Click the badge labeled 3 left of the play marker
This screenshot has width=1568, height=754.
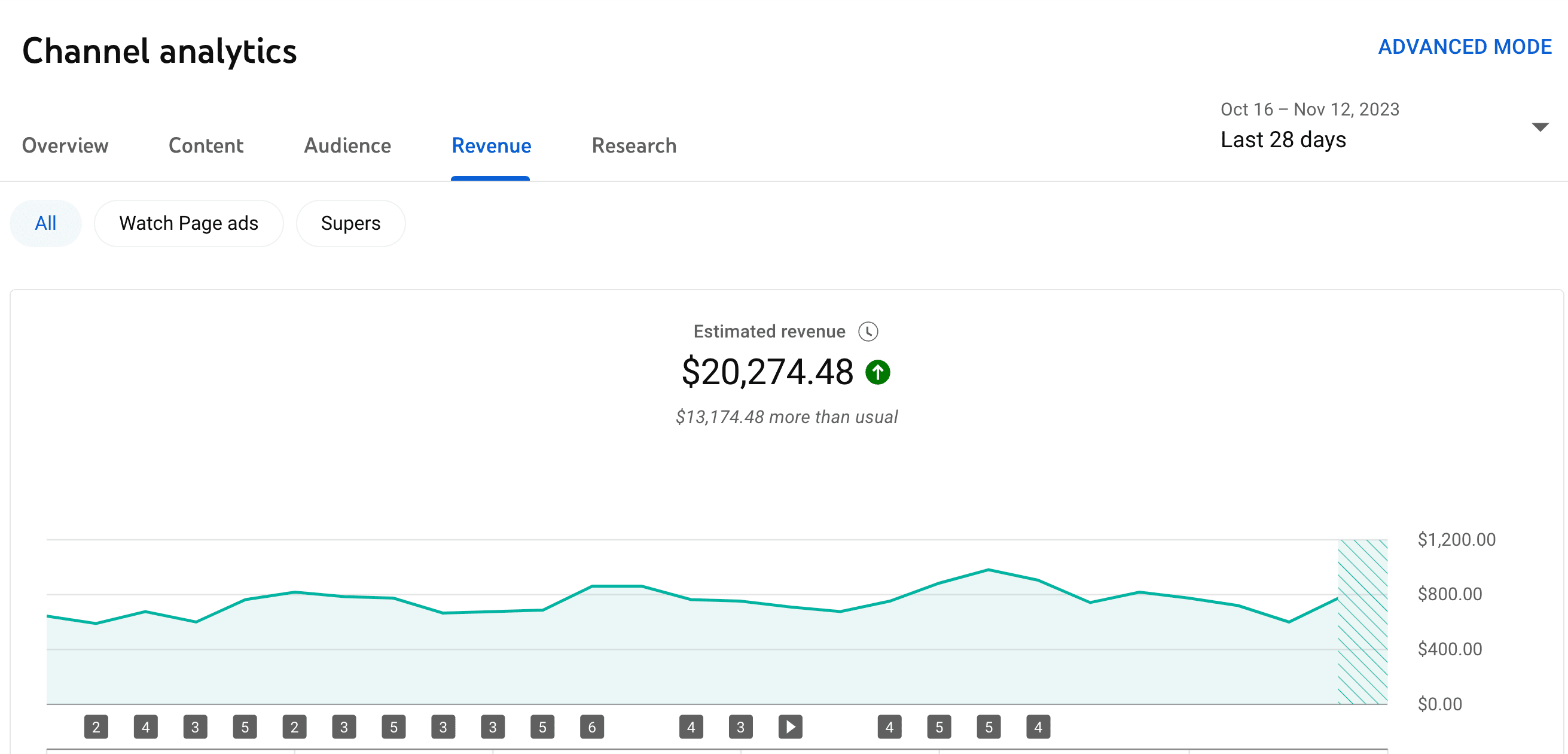[740, 726]
